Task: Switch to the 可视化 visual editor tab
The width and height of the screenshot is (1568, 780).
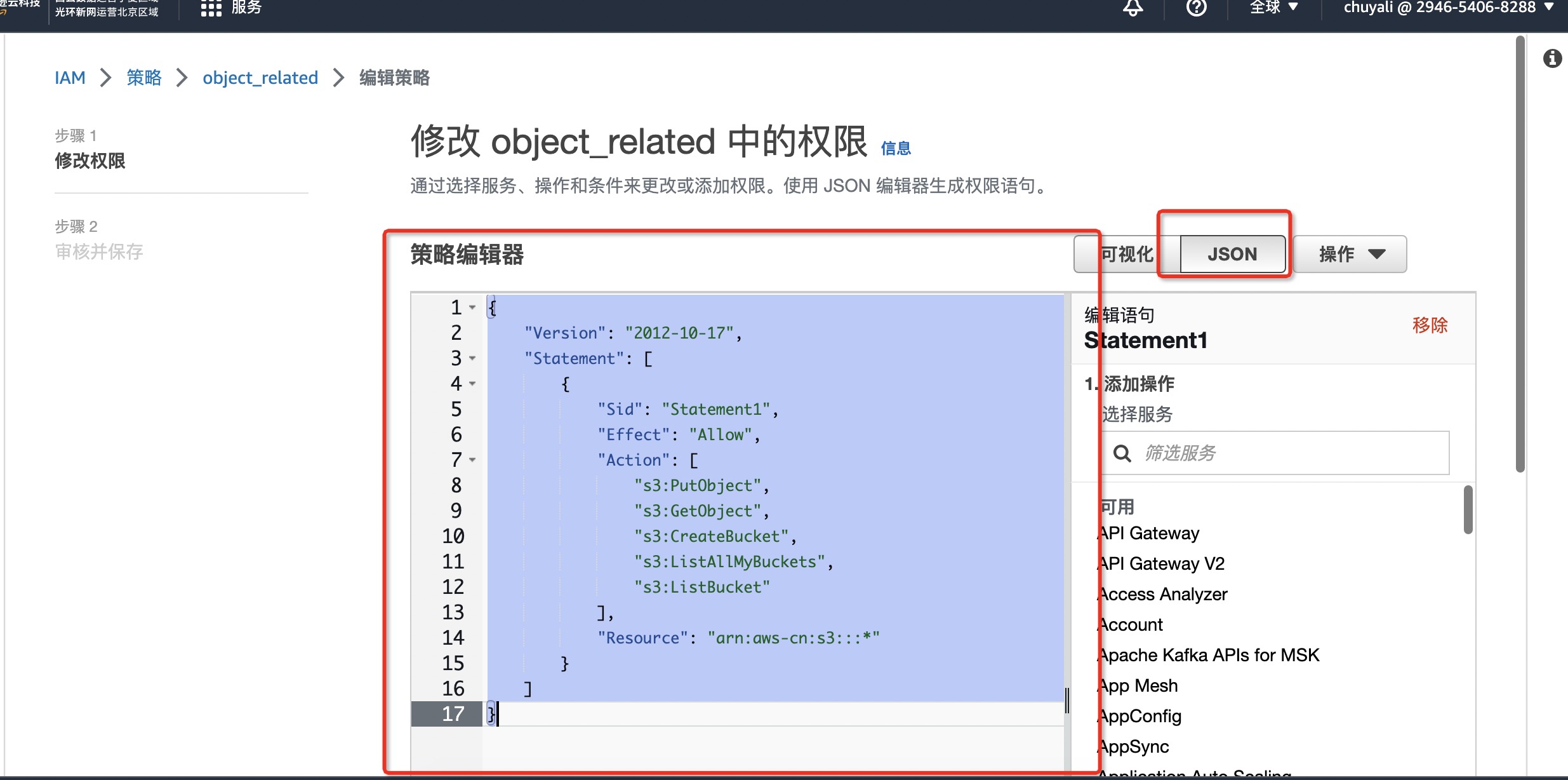Action: [x=1127, y=254]
